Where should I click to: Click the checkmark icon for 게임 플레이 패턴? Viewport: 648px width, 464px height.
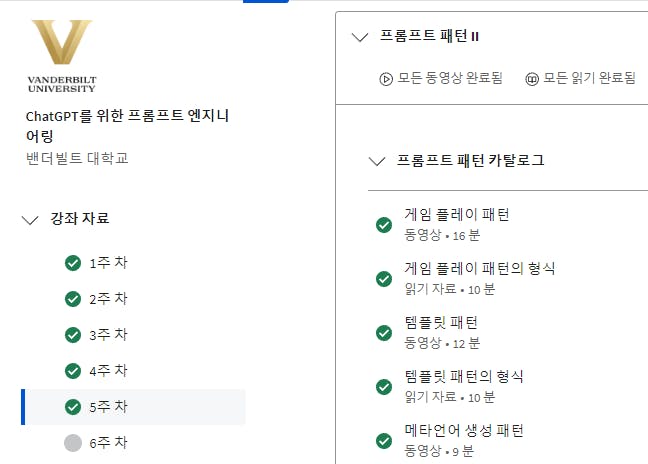coord(384,225)
